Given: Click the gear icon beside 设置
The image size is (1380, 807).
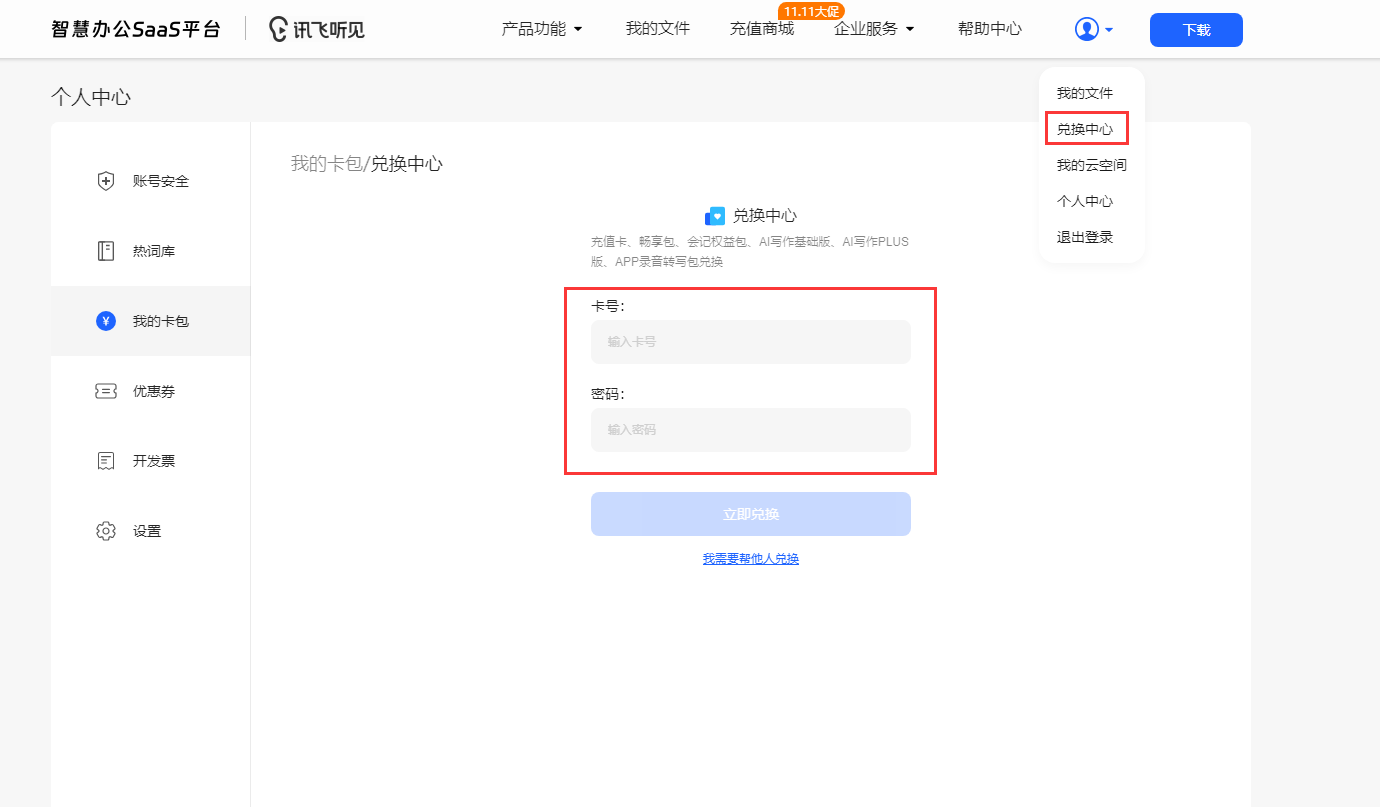Looking at the screenshot, I should [106, 531].
